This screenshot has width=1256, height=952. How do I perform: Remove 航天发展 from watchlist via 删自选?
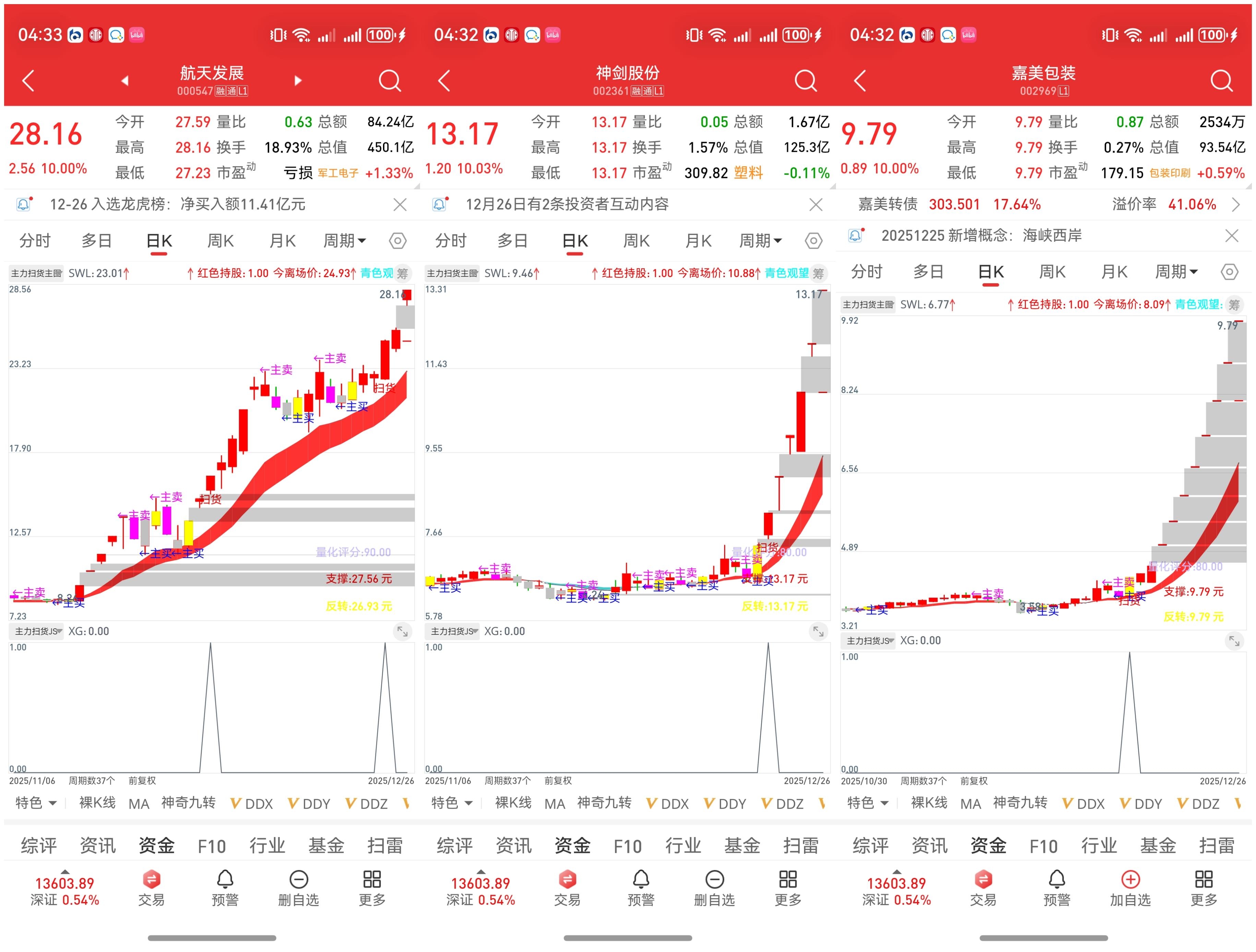[298, 887]
